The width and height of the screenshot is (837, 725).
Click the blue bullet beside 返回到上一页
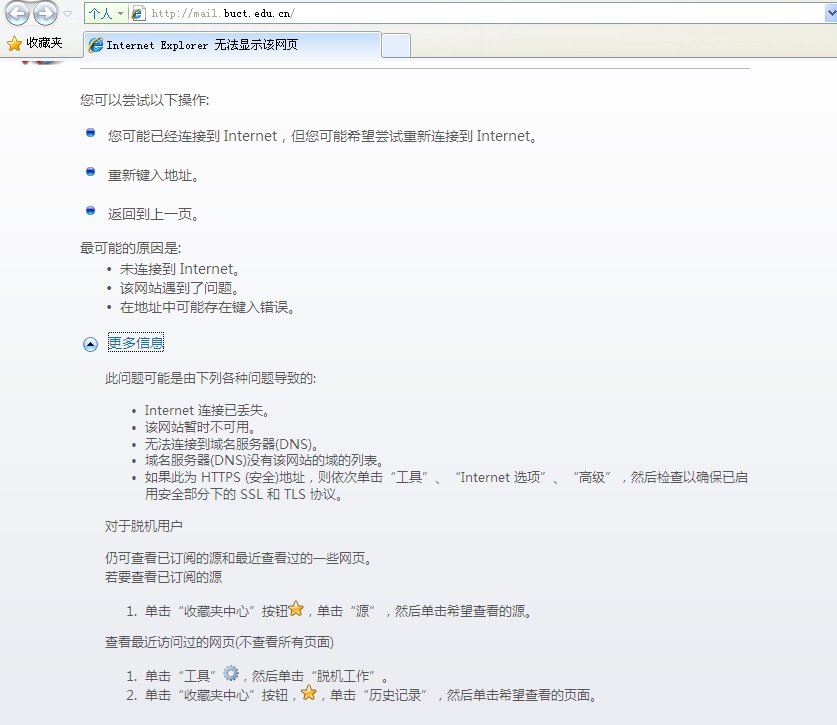(x=90, y=211)
